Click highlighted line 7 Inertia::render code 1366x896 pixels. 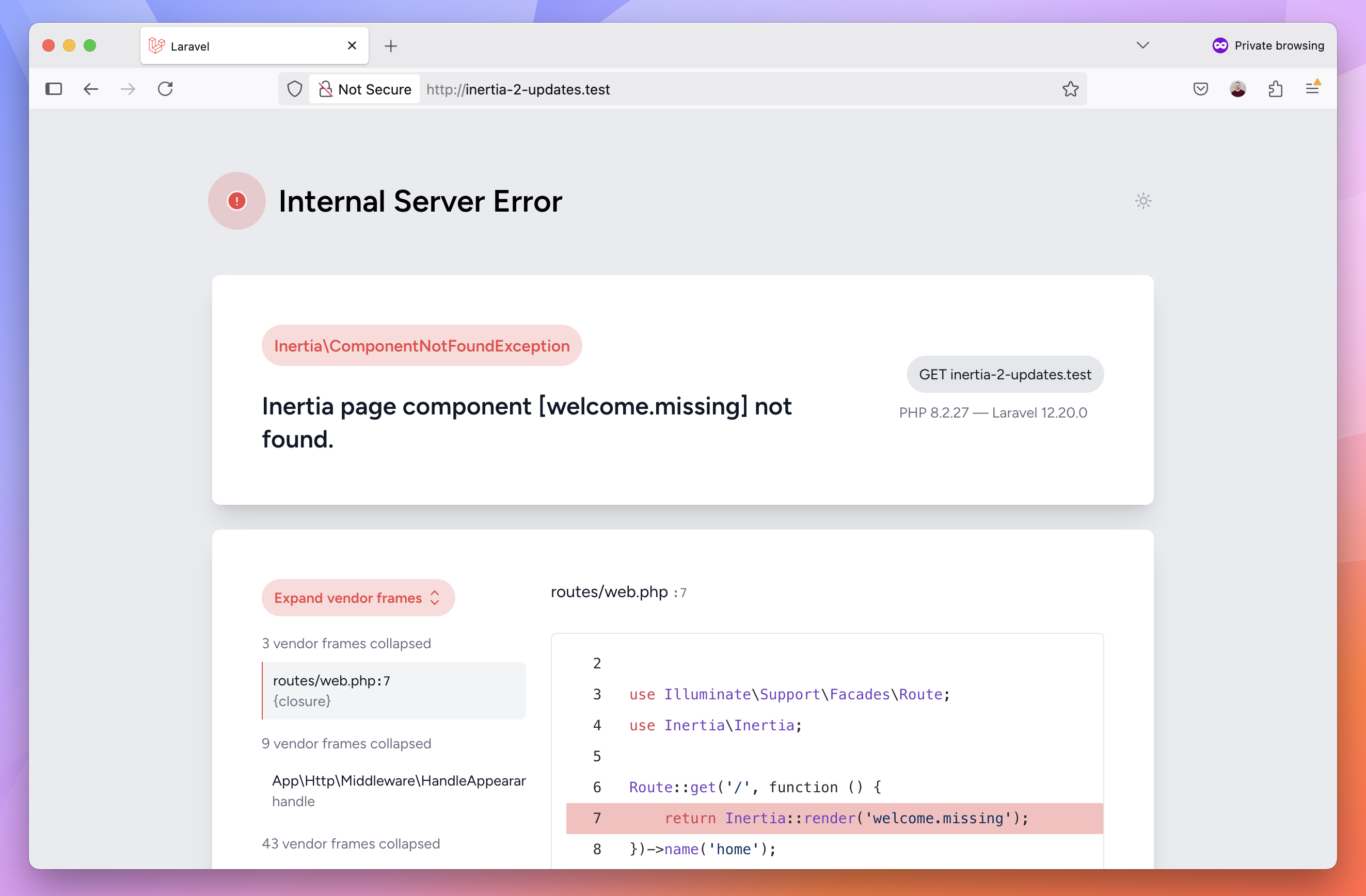pos(835,818)
